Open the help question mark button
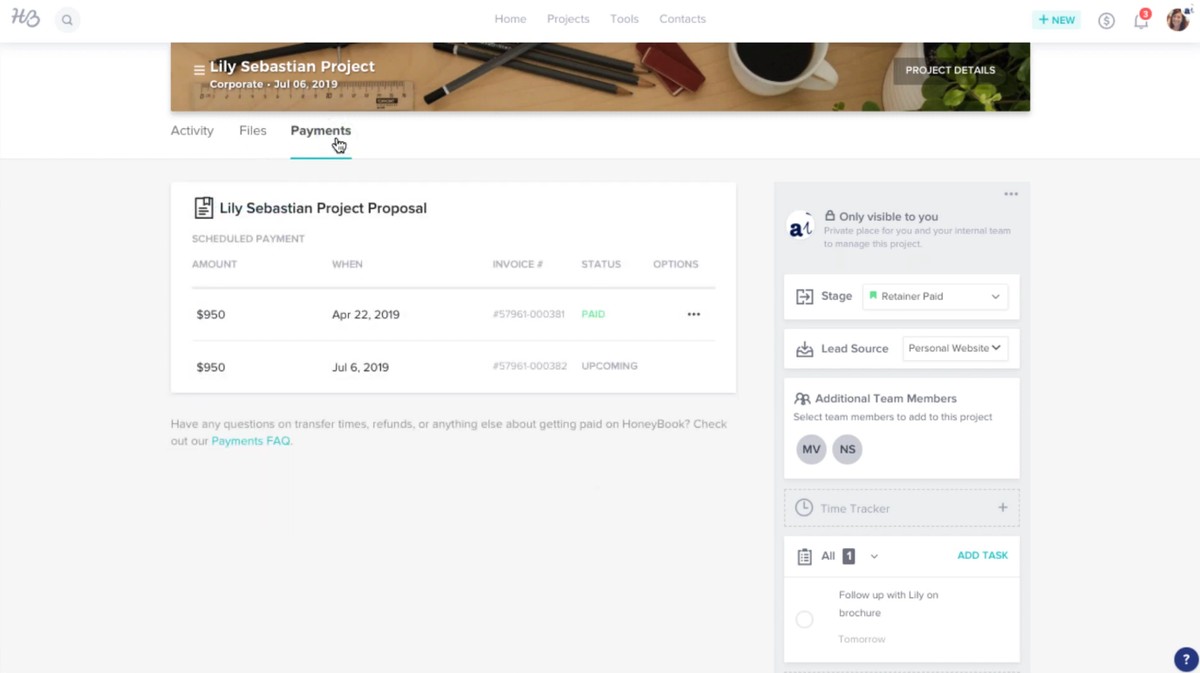 point(1186,659)
